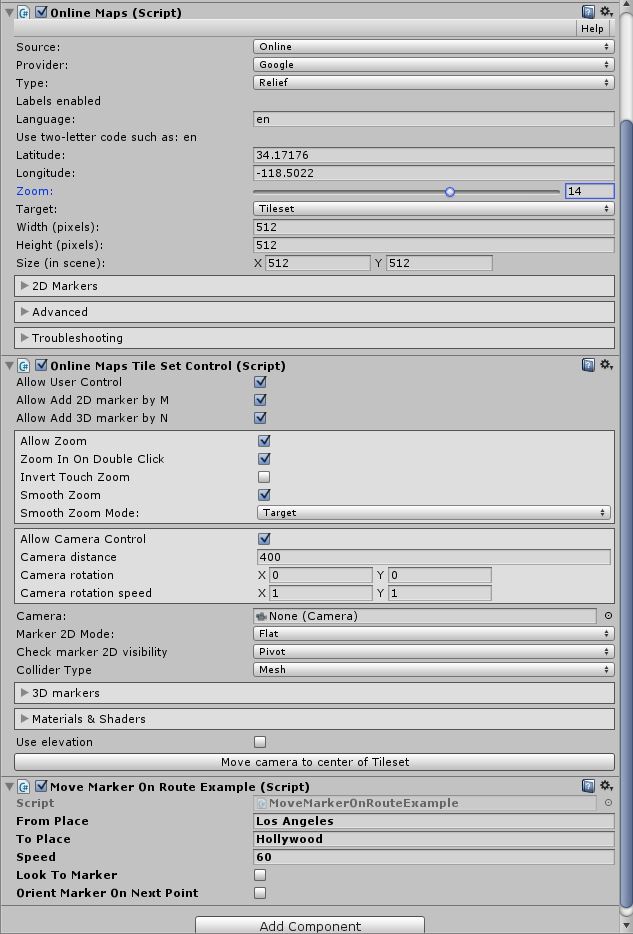Click the Help button

592,28
